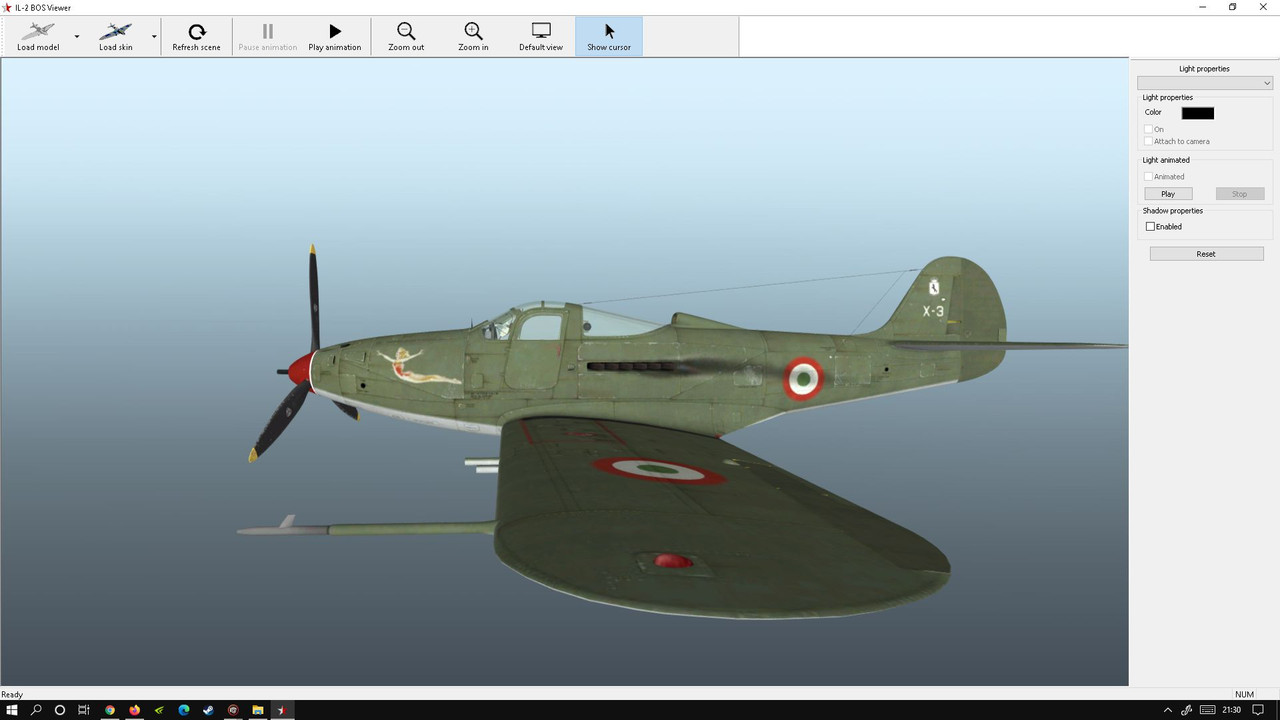1280x720 pixels.
Task: Click the Reset button in the side panel
Action: (x=1206, y=253)
